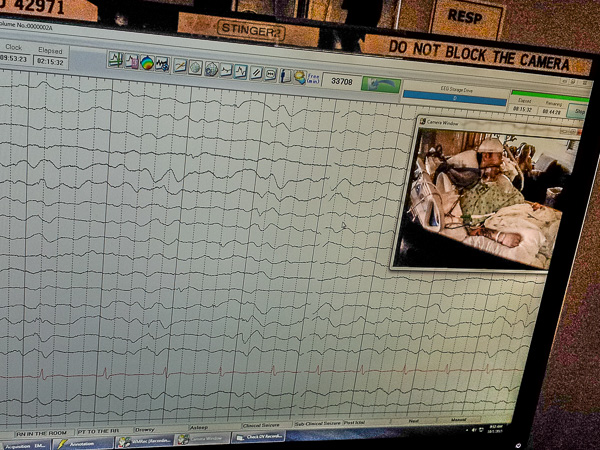Open the Annotation taskbar window

click(83, 443)
